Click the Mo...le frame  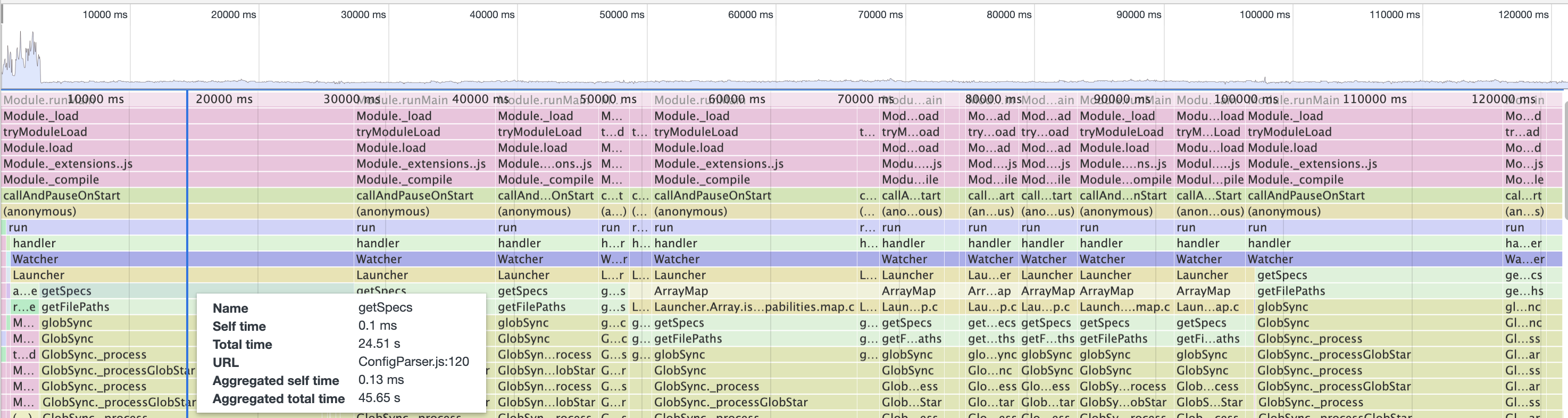pyautogui.click(x=1524, y=180)
